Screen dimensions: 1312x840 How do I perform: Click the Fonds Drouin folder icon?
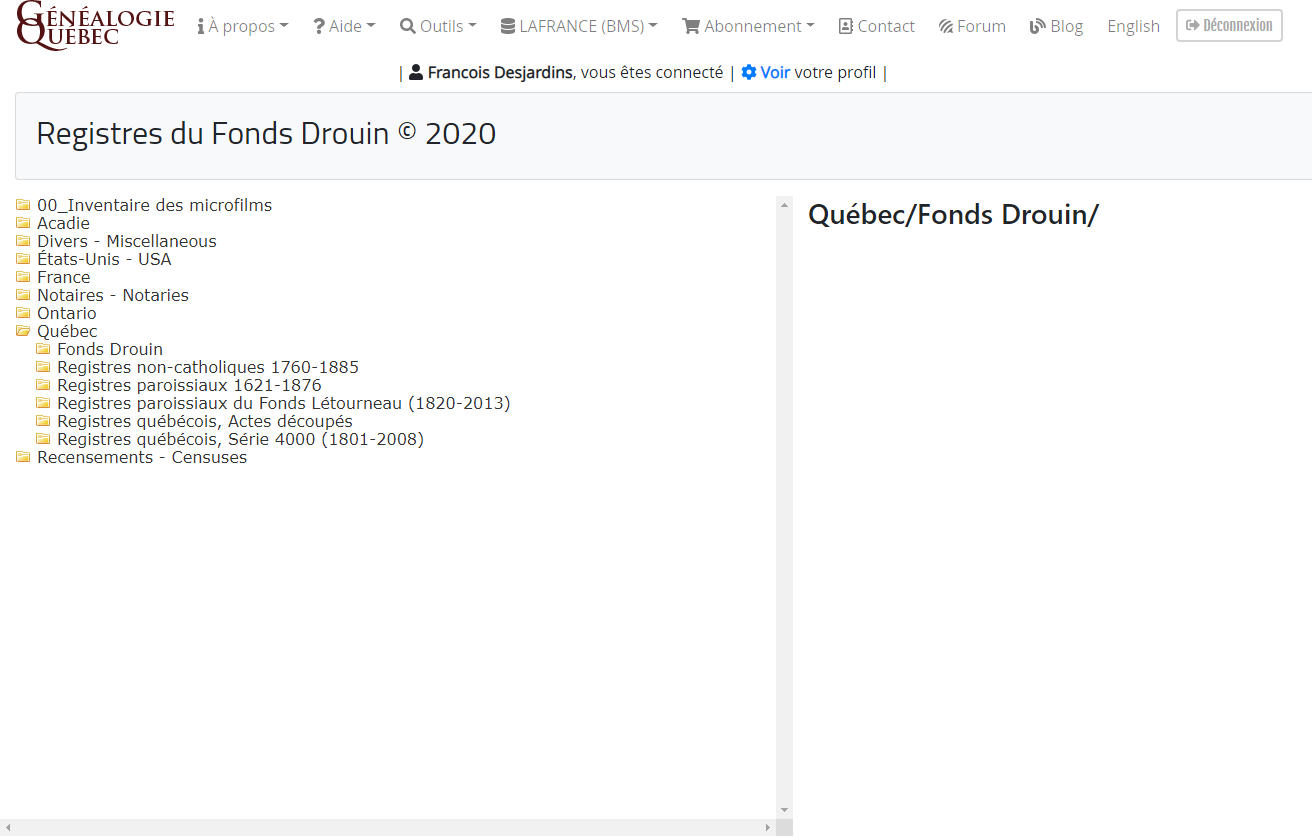pos(43,349)
